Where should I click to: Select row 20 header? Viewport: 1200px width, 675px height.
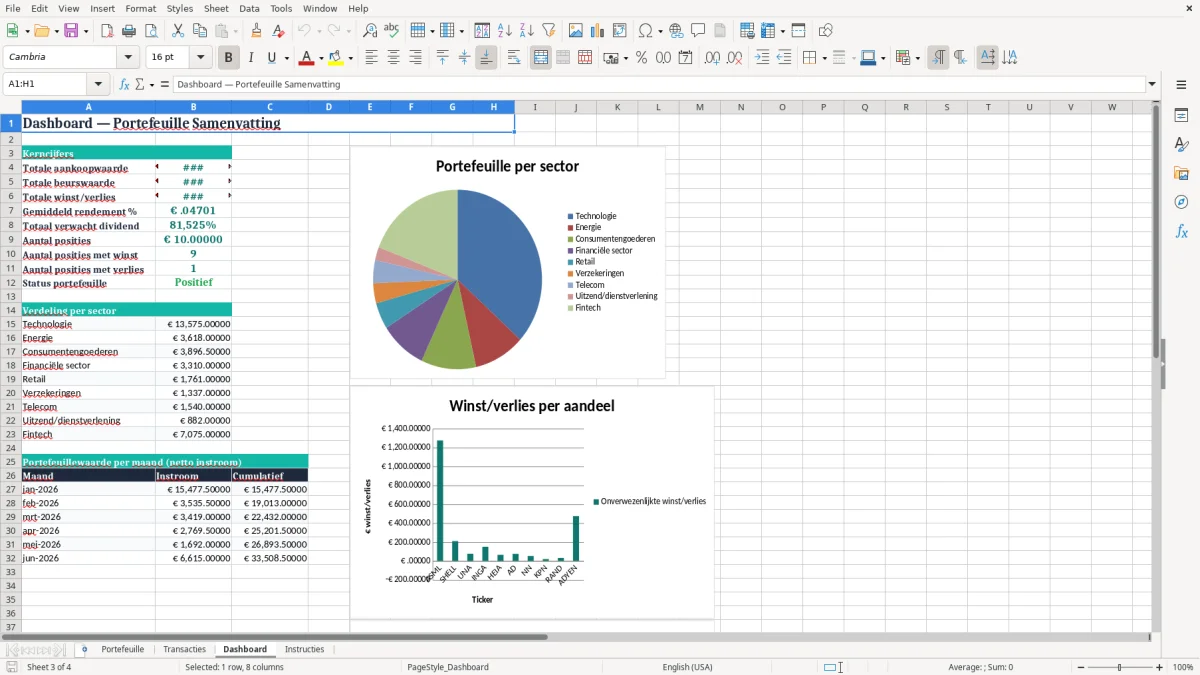pyautogui.click(x=11, y=393)
